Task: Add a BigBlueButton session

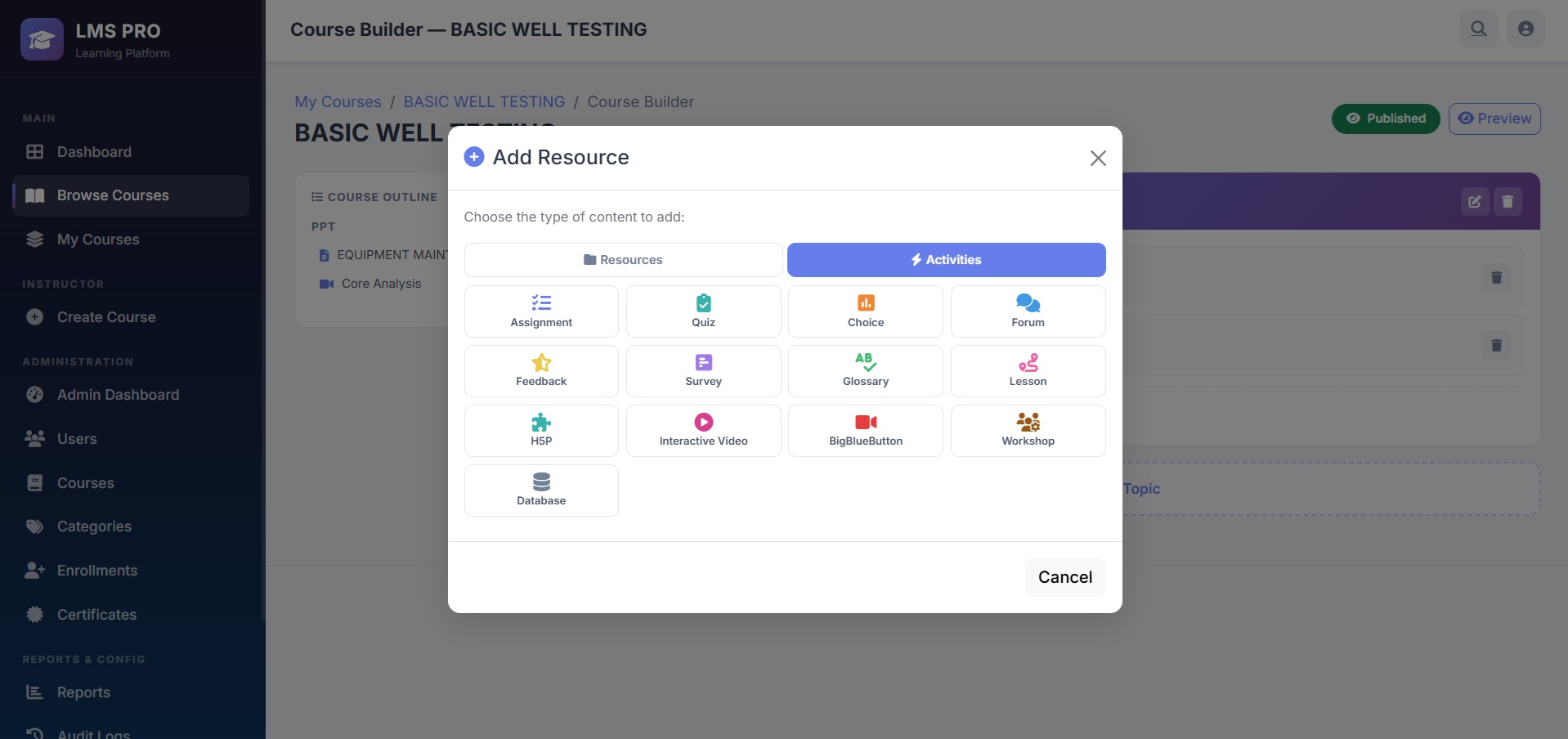Action: pyautogui.click(x=866, y=431)
